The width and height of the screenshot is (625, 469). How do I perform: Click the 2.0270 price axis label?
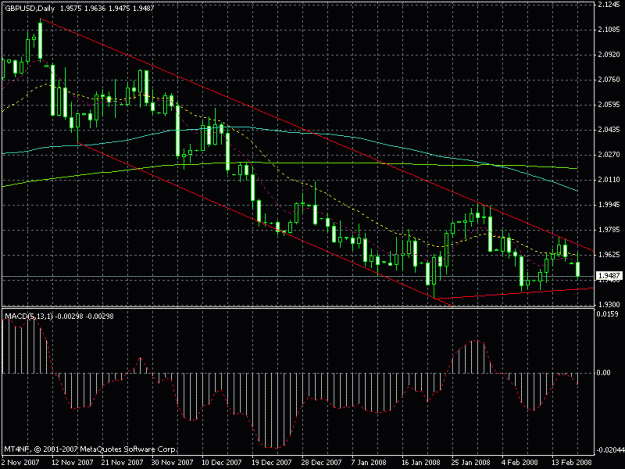609,155
